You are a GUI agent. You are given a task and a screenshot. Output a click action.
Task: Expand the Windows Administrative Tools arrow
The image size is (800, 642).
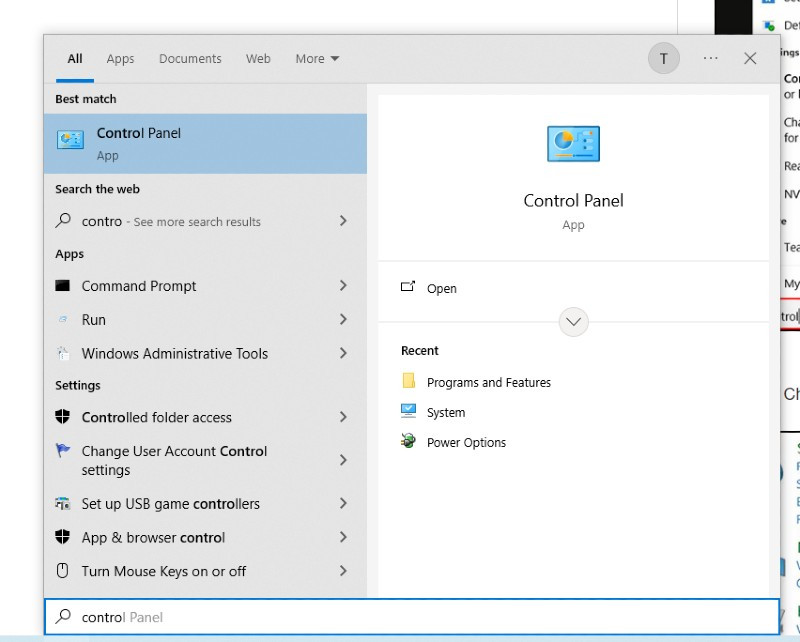point(343,353)
